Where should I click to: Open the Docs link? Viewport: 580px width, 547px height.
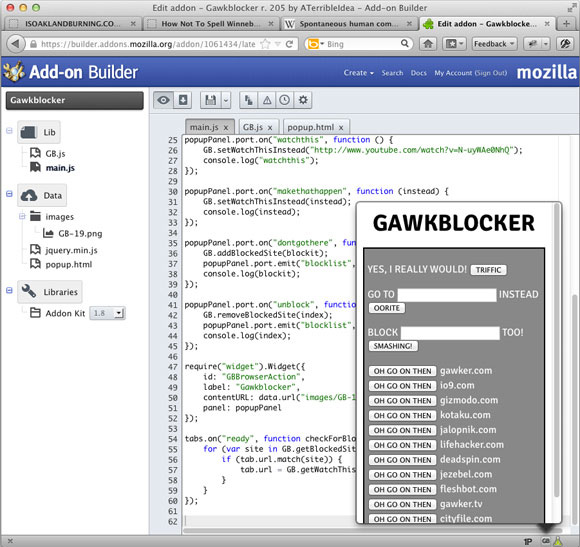click(418, 73)
